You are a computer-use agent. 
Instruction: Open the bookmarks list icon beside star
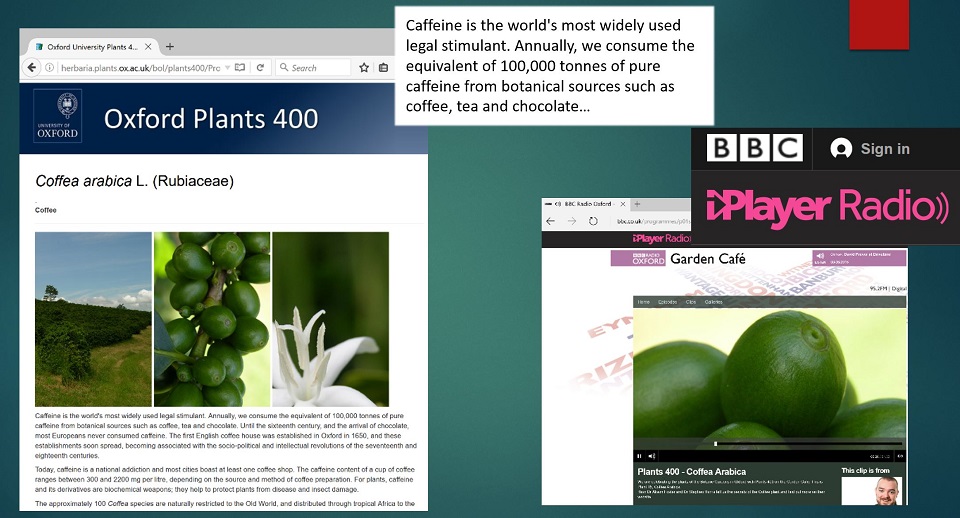(x=383, y=67)
